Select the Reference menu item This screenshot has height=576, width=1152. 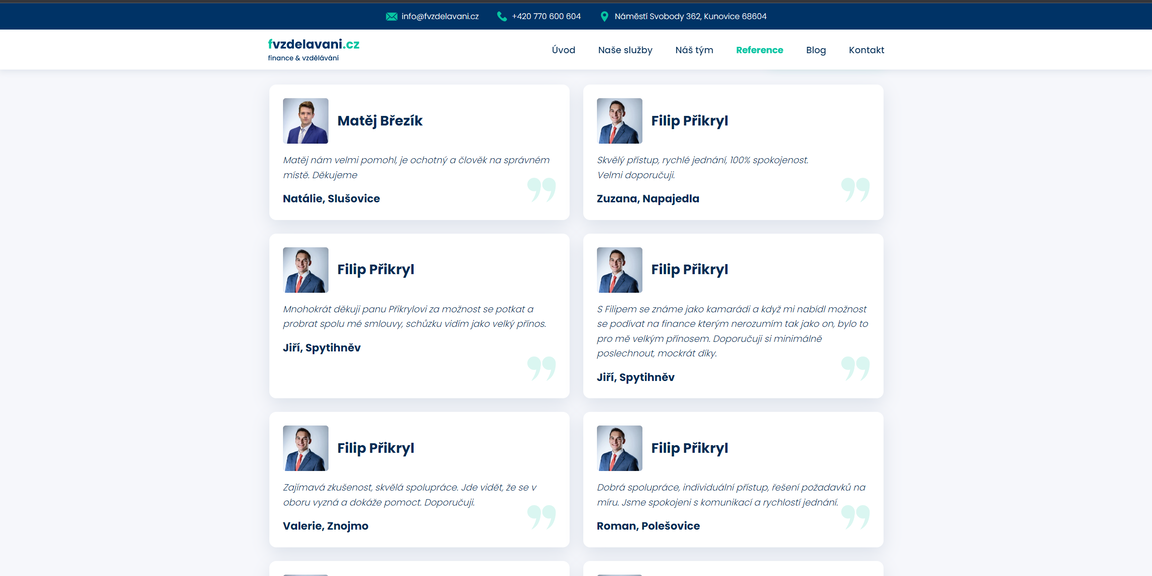759,50
